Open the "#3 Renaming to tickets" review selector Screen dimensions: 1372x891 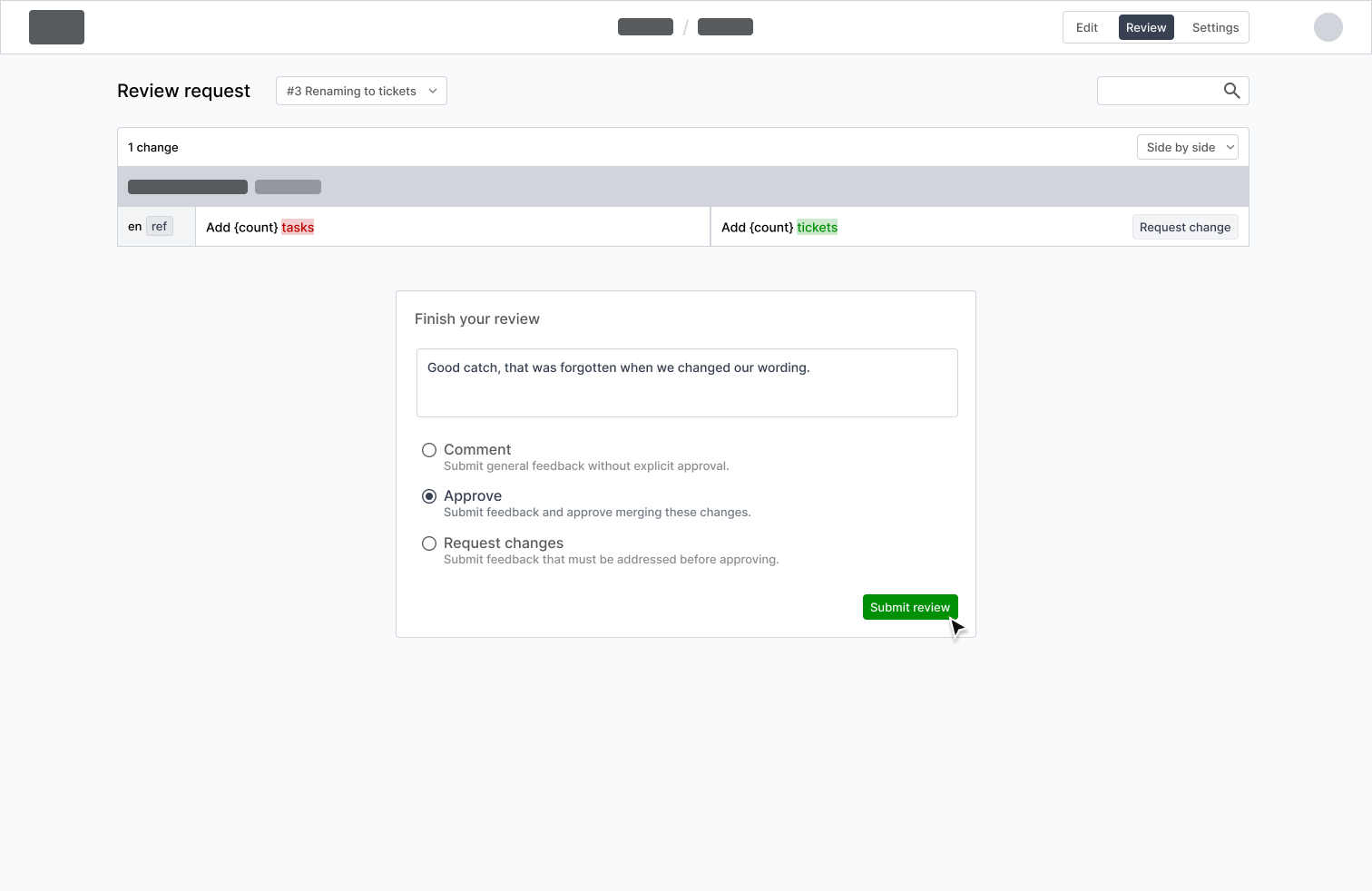pos(361,91)
